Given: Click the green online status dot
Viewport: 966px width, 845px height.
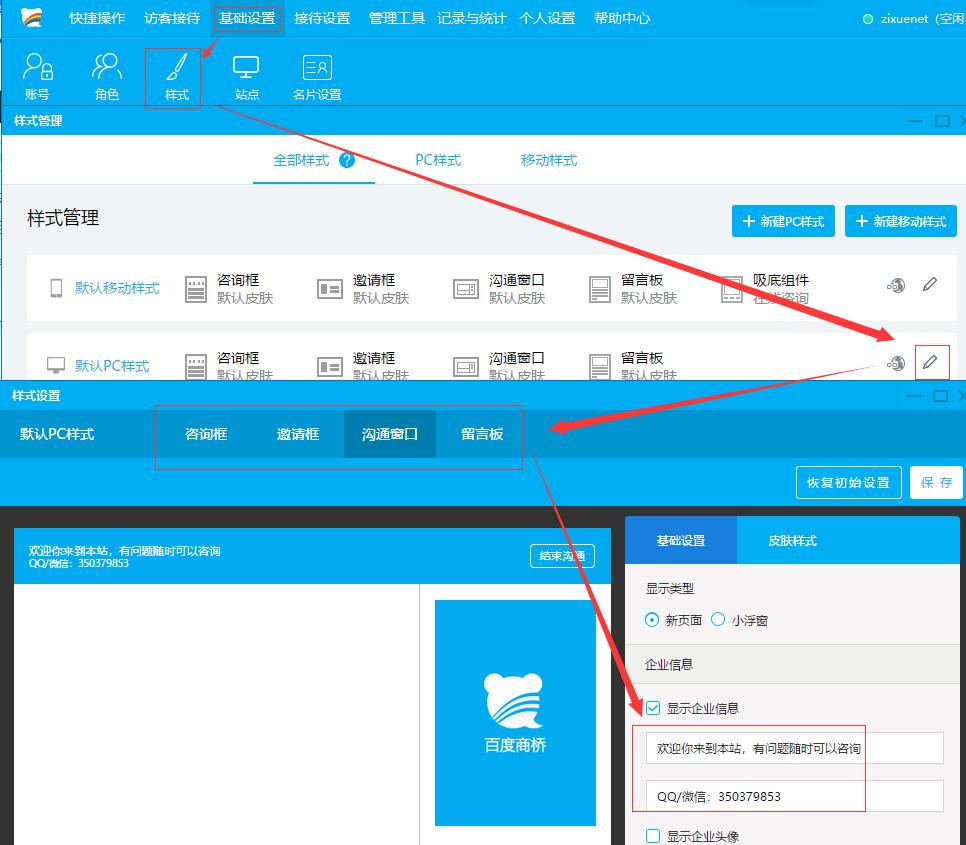Looking at the screenshot, I should 868,19.
